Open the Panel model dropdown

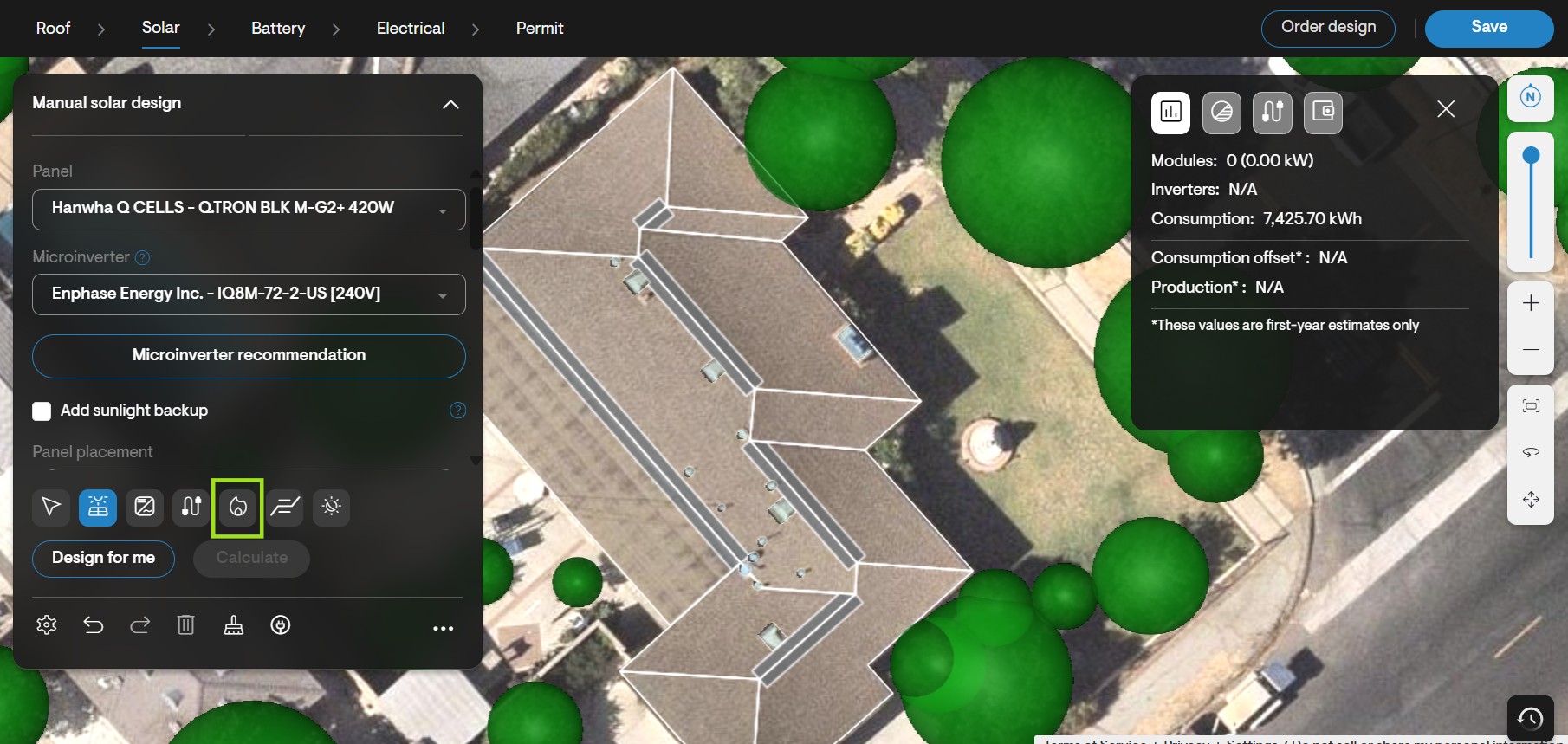[249, 209]
